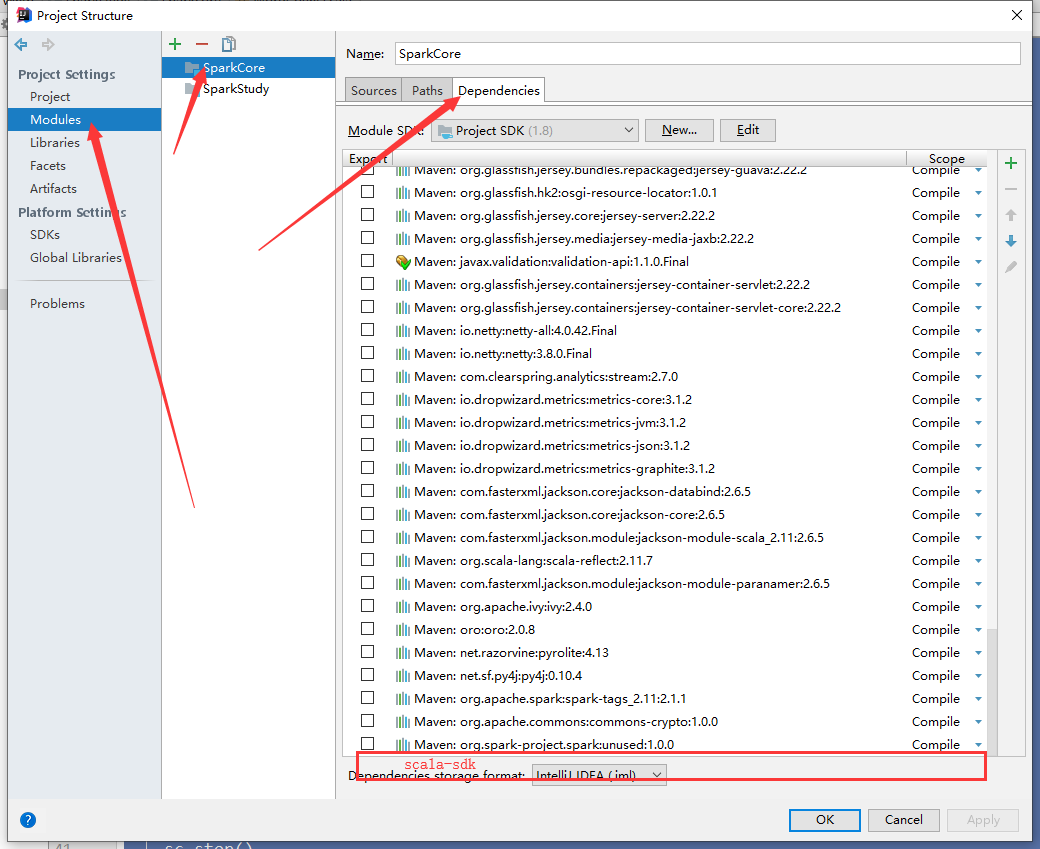1040x849 pixels.
Task: Add a dependency with the green plus
Action: click(1011, 163)
